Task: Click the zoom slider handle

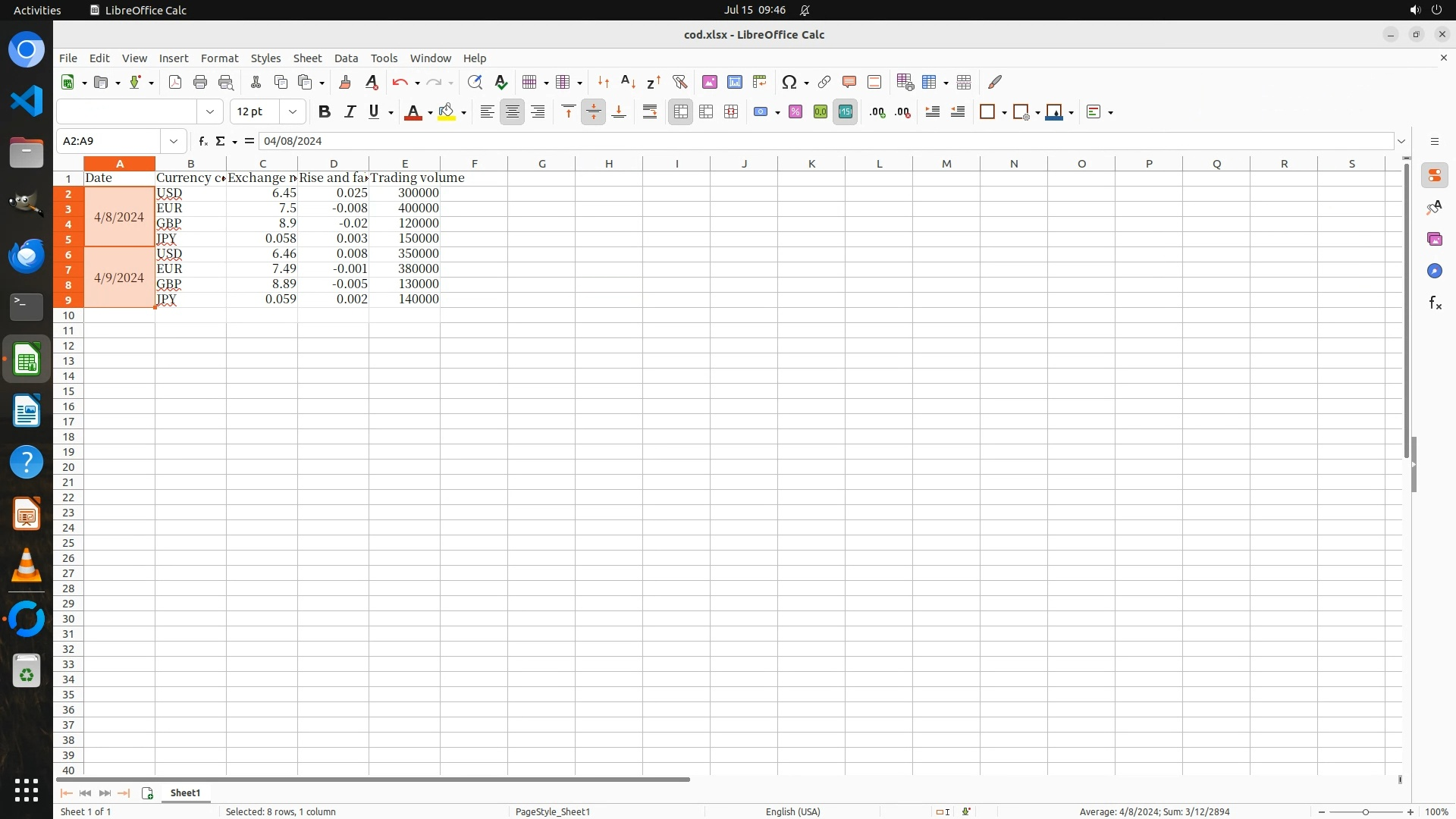Action: (1366, 811)
